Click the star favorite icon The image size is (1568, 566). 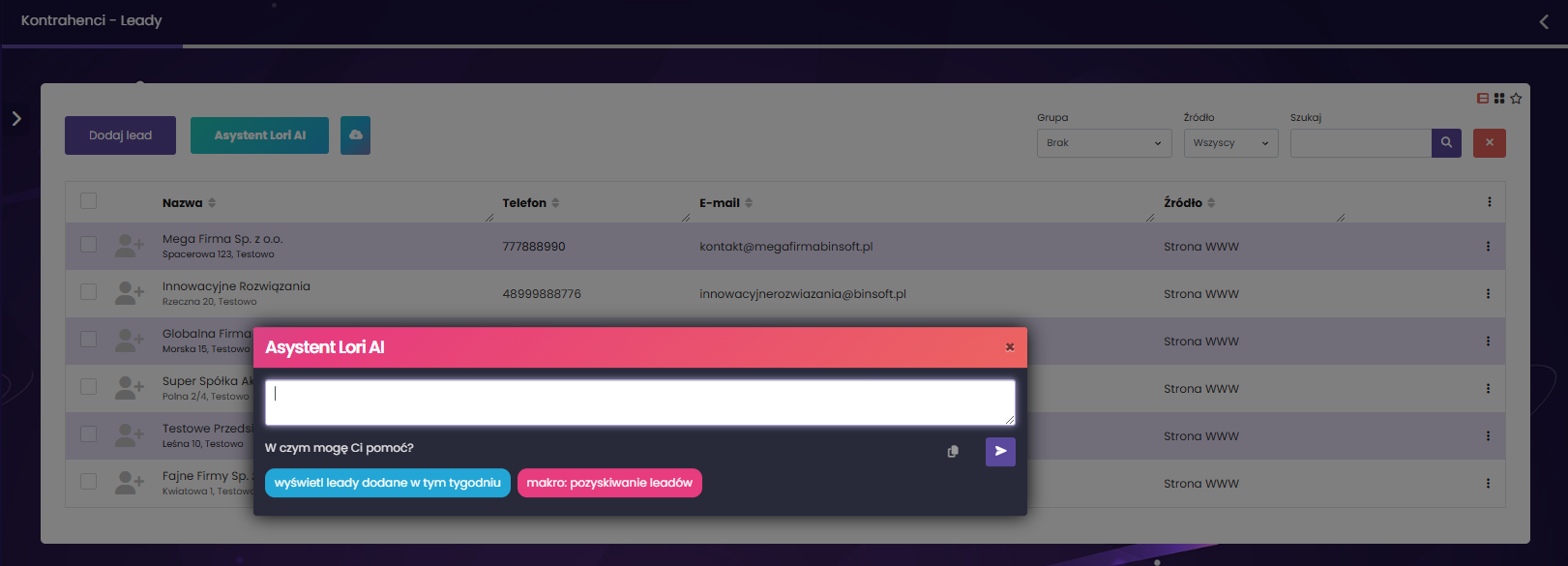tap(1516, 99)
